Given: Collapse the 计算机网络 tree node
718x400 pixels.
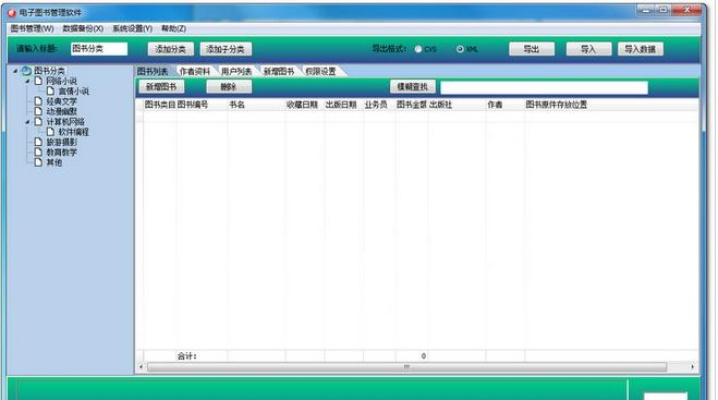Looking at the screenshot, I should pos(27,122).
